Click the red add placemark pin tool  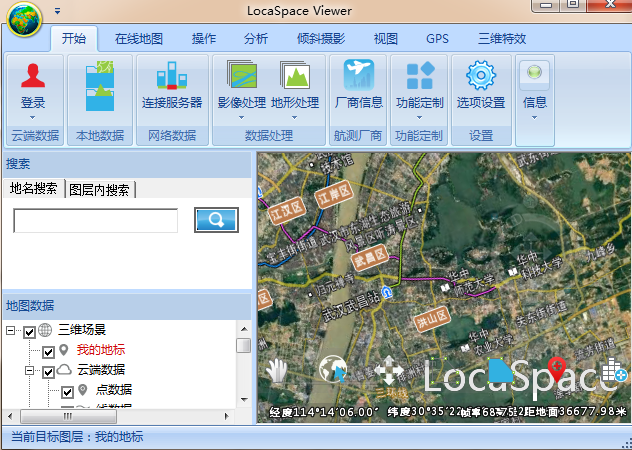[x=557, y=369]
